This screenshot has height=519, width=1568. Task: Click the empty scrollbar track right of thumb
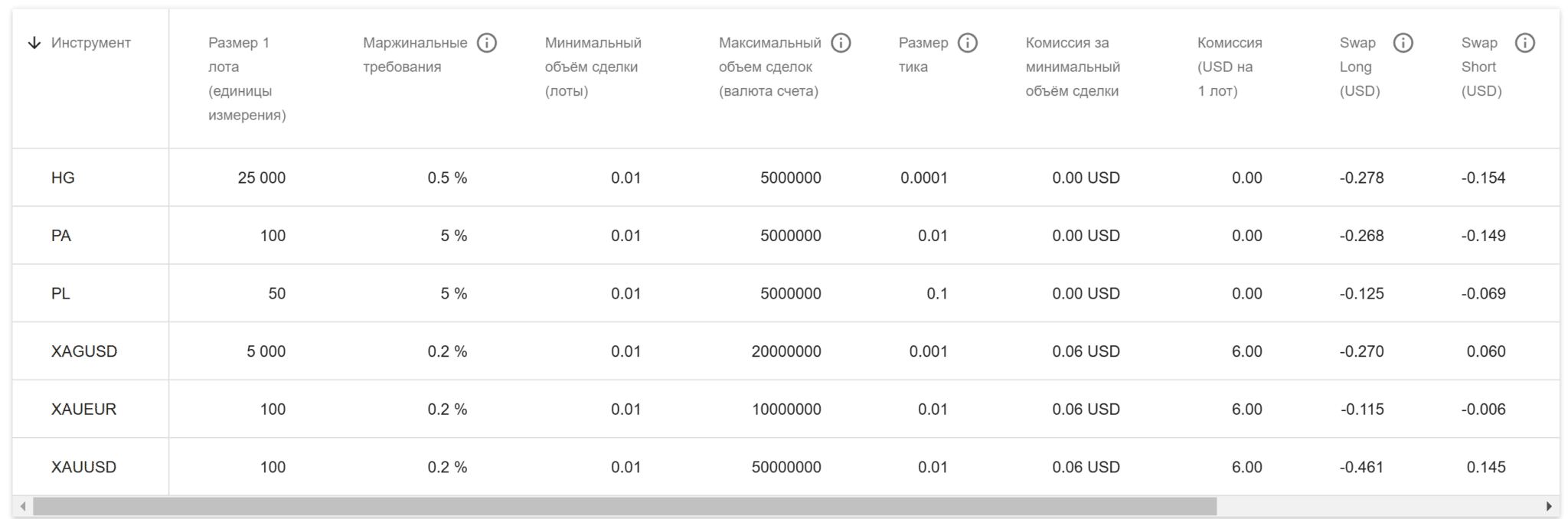(x=1378, y=506)
